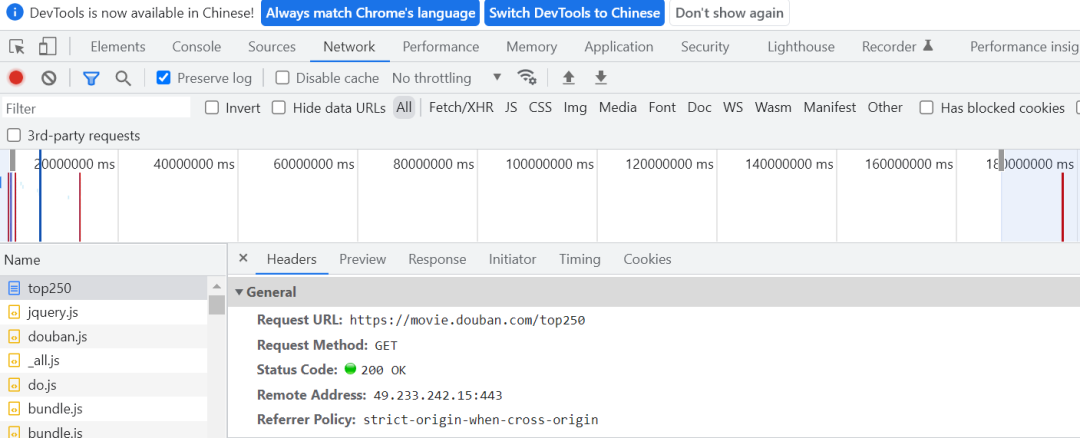The image size is (1080, 438).
Task: Export HAR file download arrow icon
Action: point(601,78)
